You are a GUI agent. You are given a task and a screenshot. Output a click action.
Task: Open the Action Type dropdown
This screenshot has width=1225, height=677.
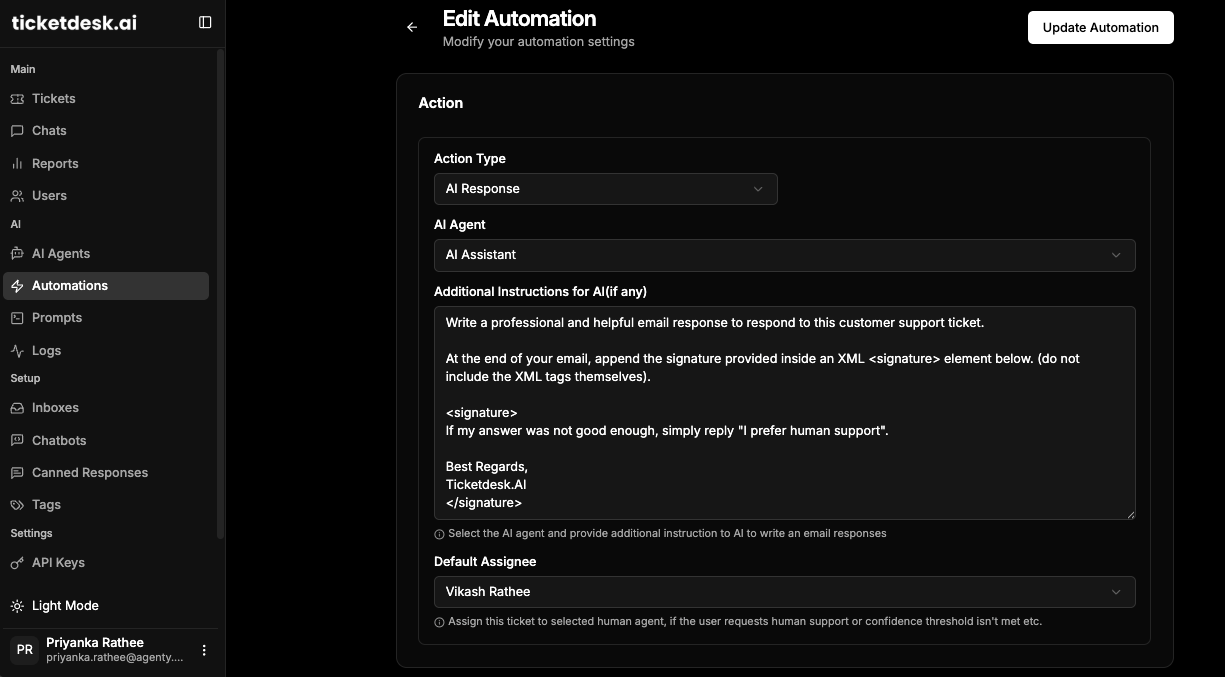click(605, 189)
